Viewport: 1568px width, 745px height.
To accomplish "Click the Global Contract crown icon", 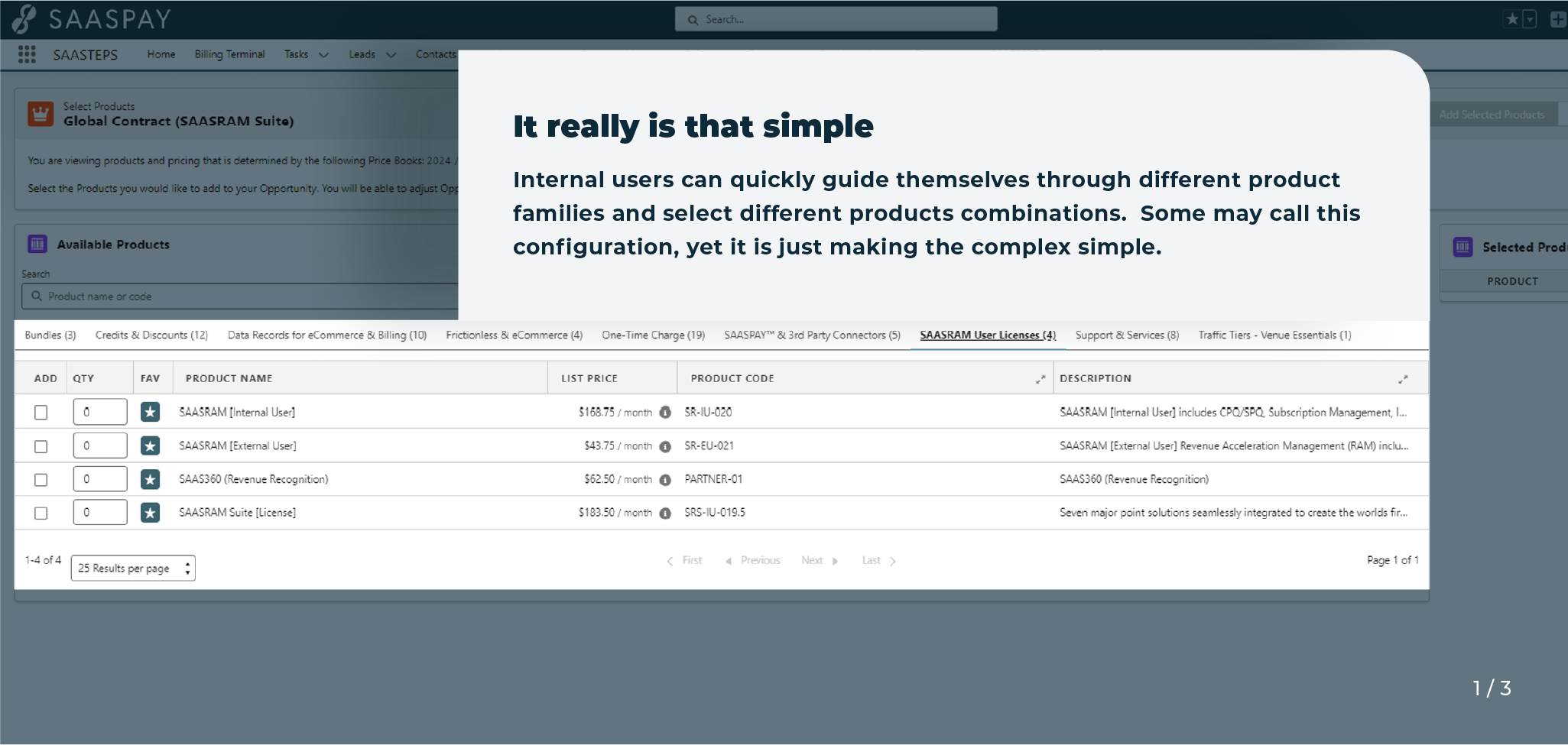I will click(41, 114).
